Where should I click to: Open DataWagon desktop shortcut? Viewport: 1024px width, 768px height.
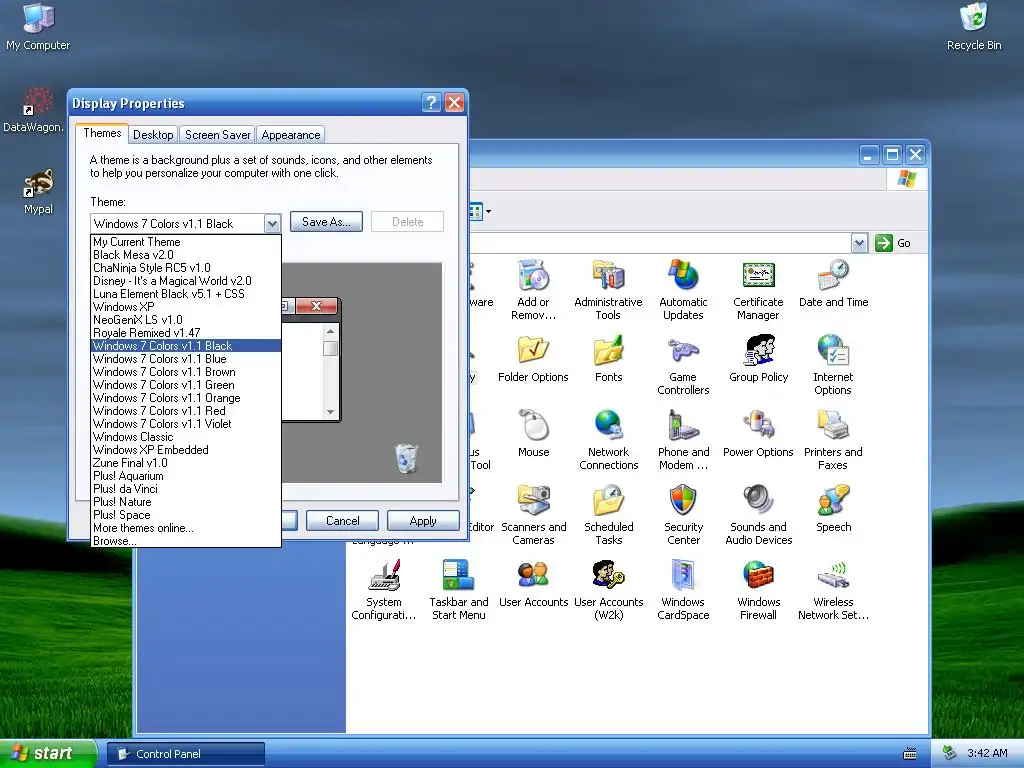[33, 110]
